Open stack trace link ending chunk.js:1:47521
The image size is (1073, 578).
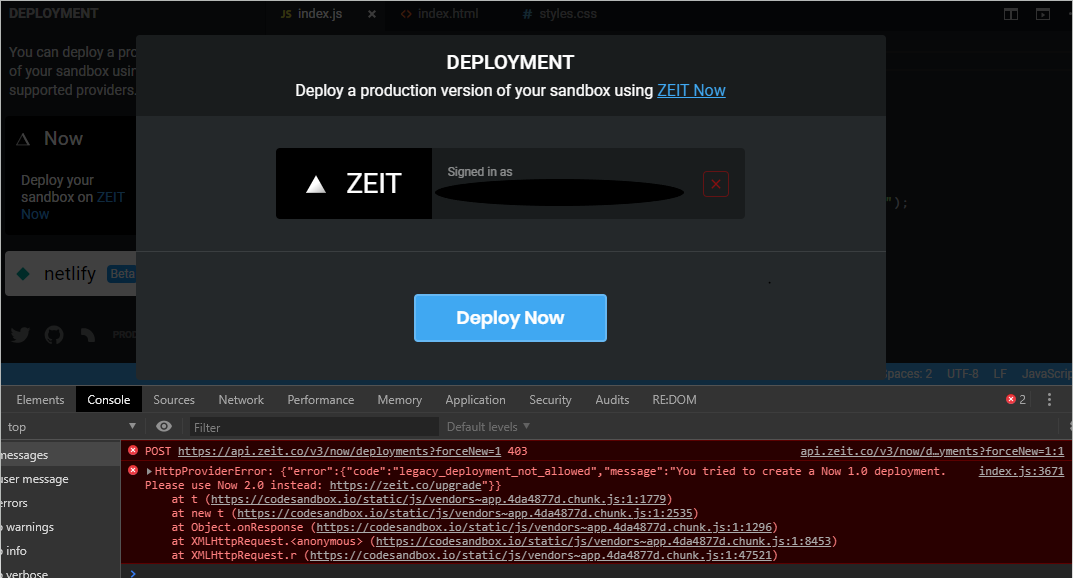541,555
